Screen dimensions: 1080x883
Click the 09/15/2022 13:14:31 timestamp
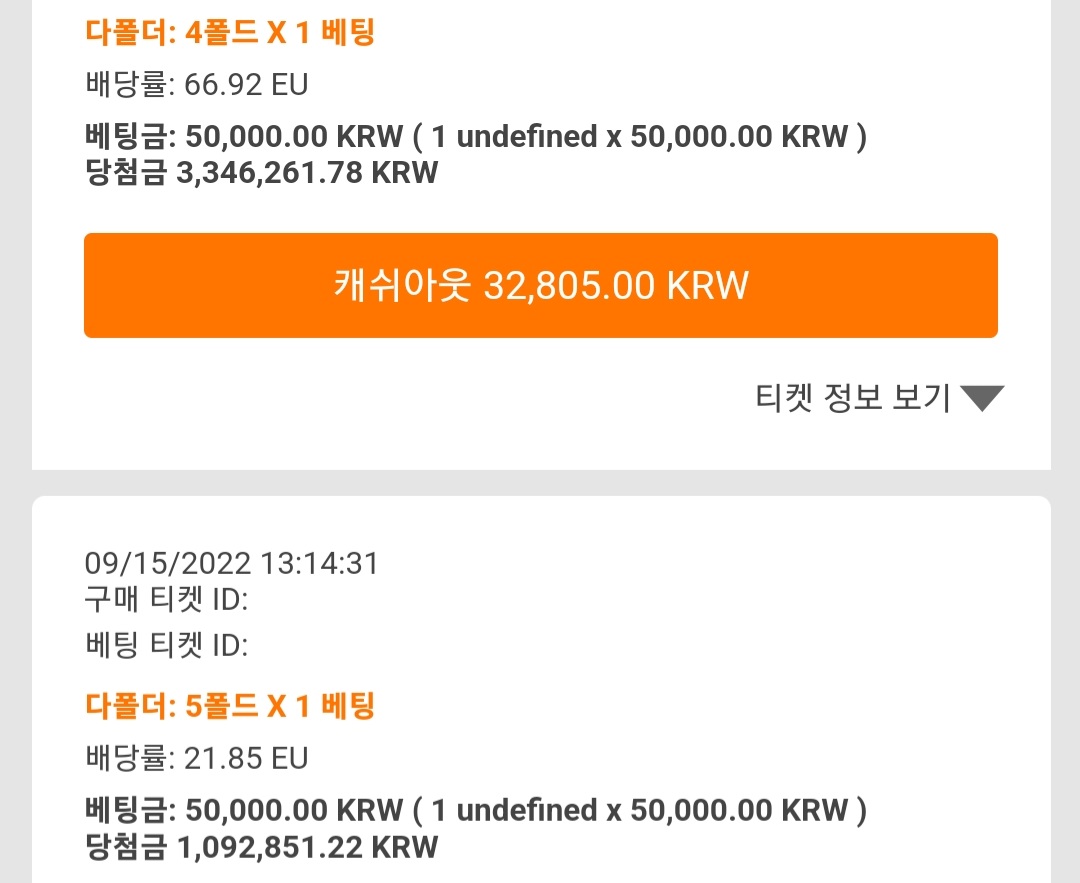(231, 563)
